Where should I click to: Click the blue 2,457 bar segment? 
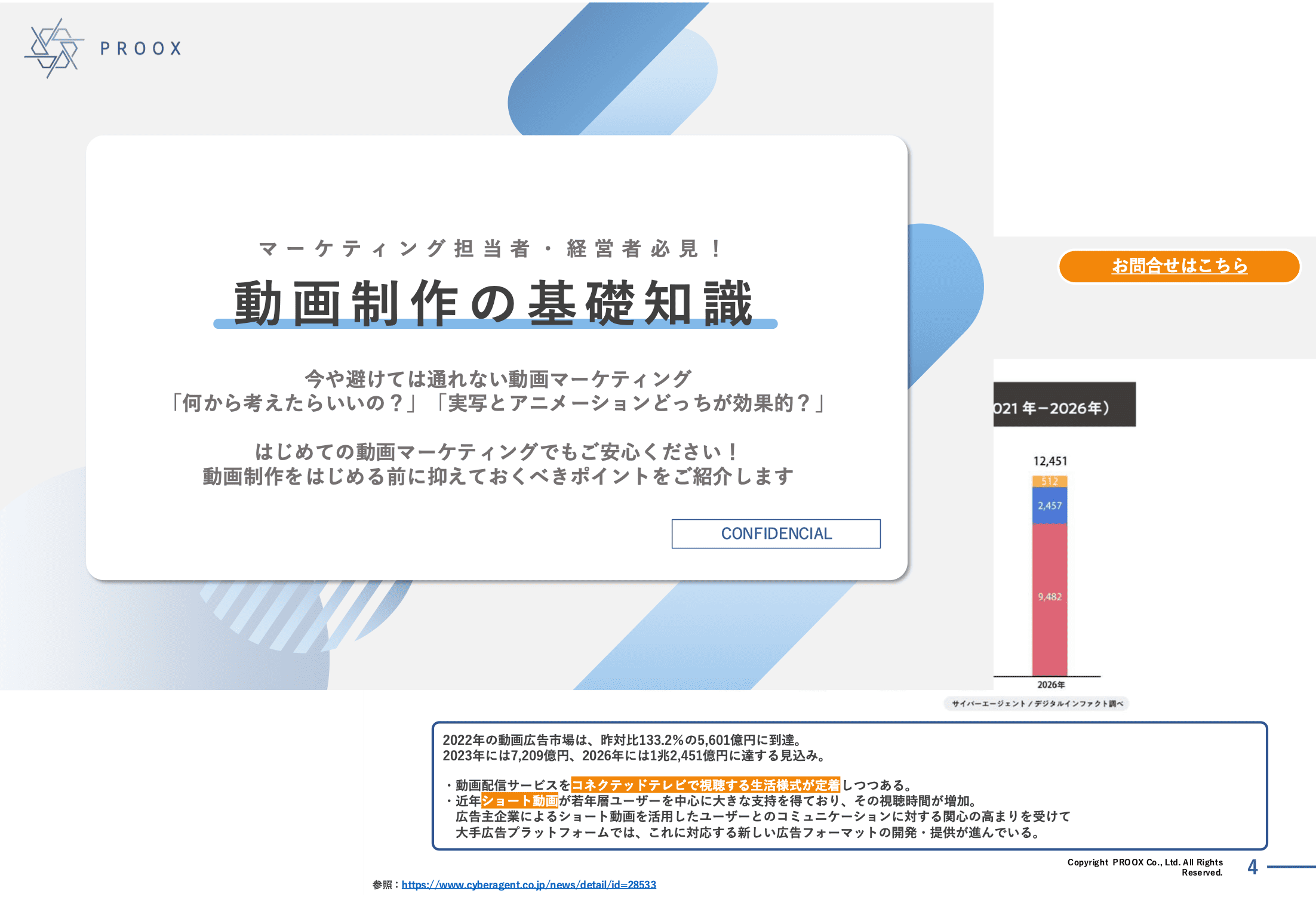(x=1050, y=505)
